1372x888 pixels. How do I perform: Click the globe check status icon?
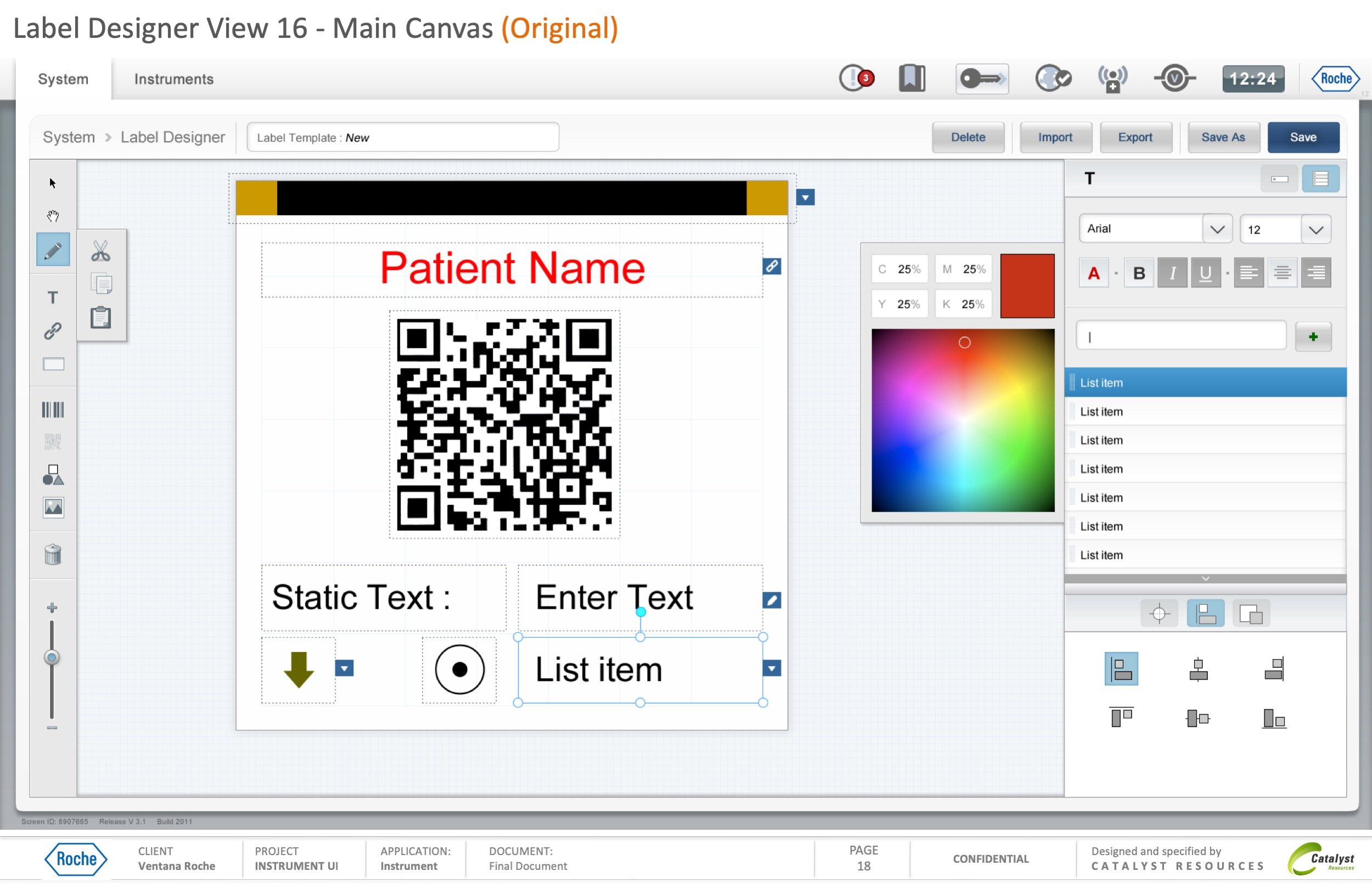[x=1053, y=78]
